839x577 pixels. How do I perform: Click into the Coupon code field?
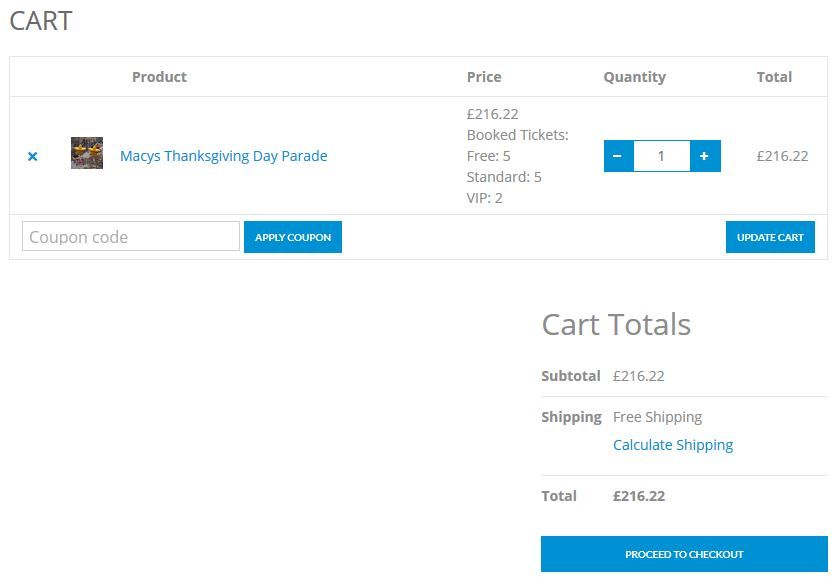click(x=130, y=237)
